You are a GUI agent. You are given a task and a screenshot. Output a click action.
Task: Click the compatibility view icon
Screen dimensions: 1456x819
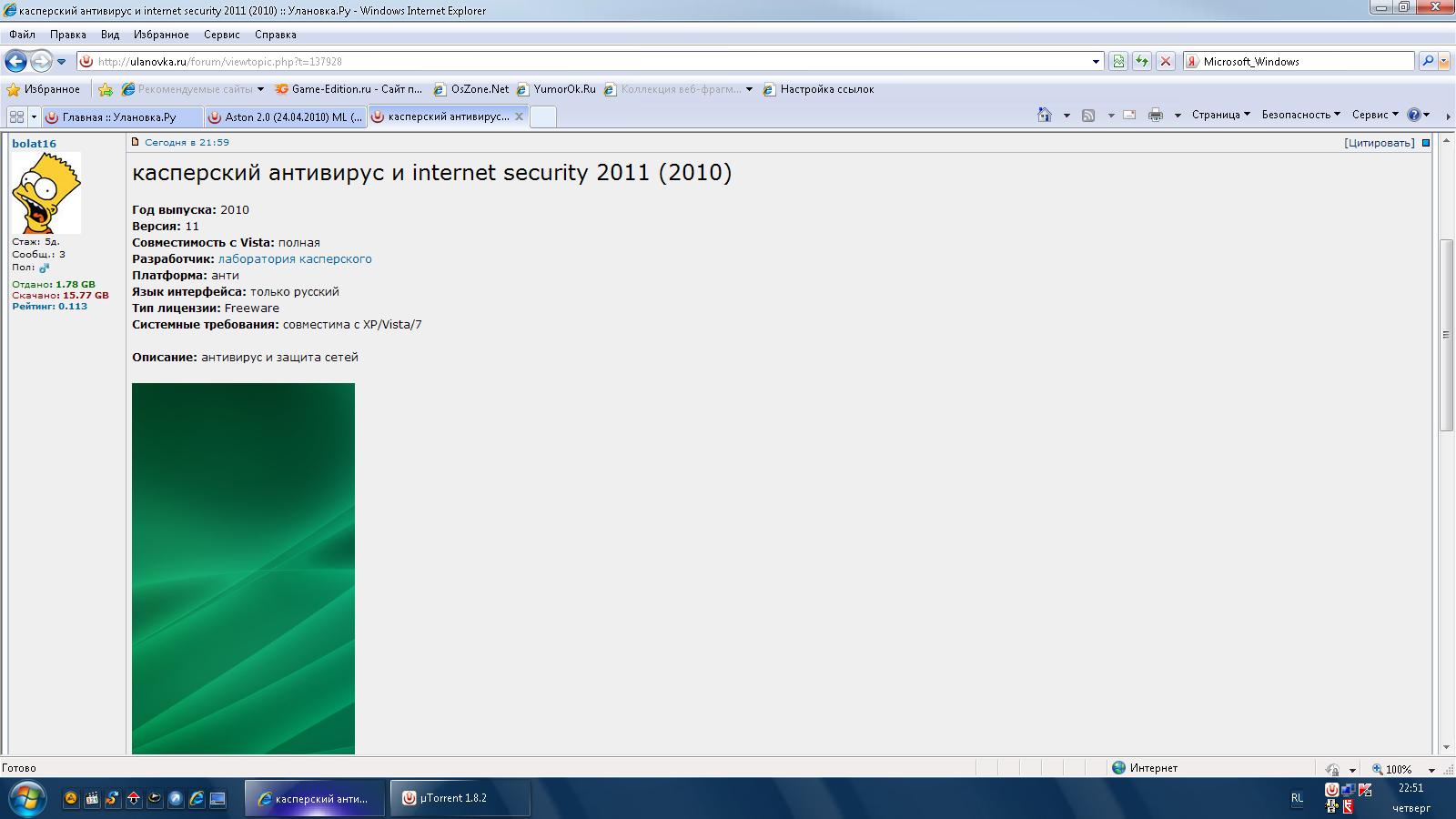click(x=1118, y=61)
